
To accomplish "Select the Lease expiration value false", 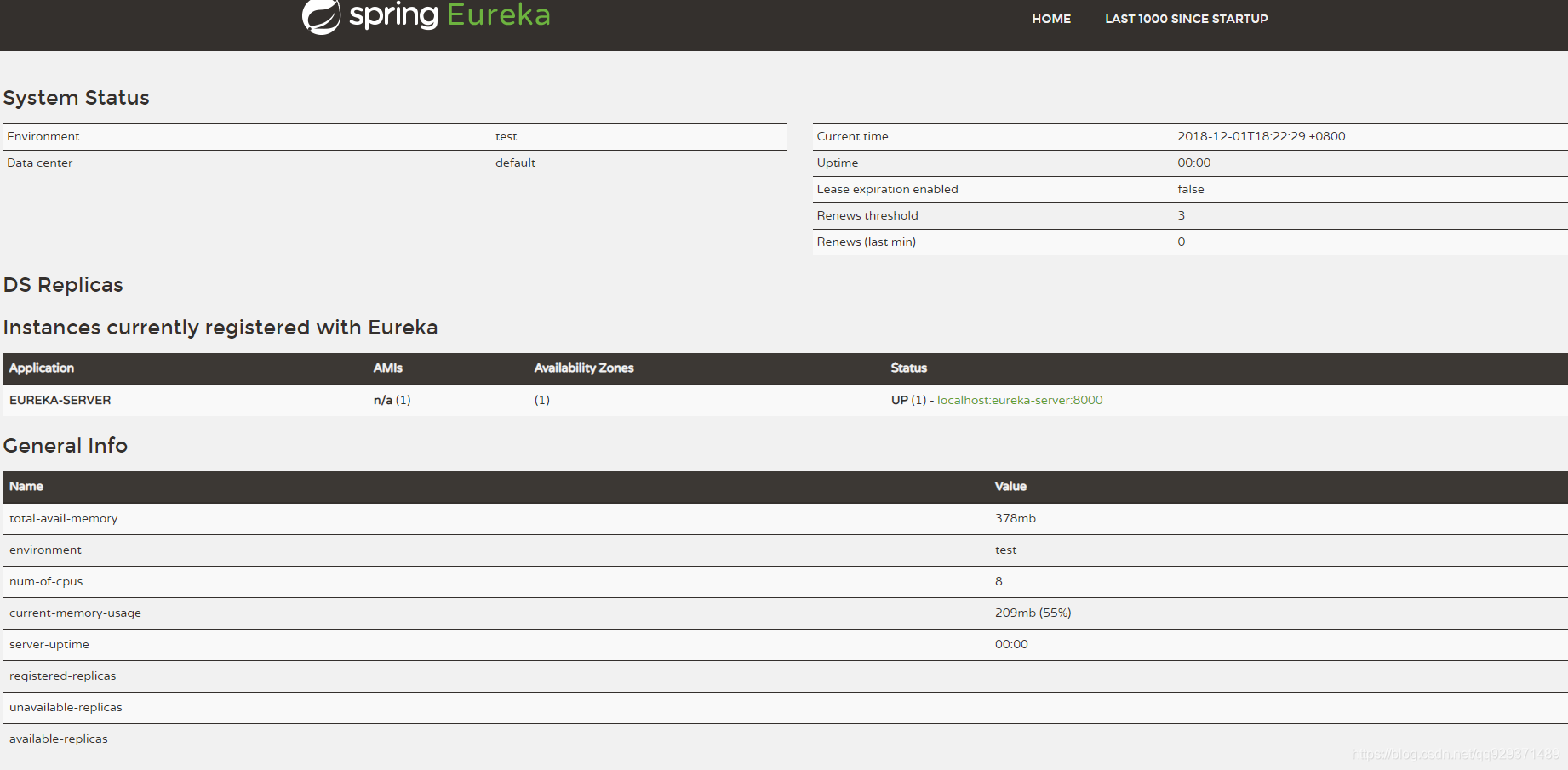I will coord(1191,189).
